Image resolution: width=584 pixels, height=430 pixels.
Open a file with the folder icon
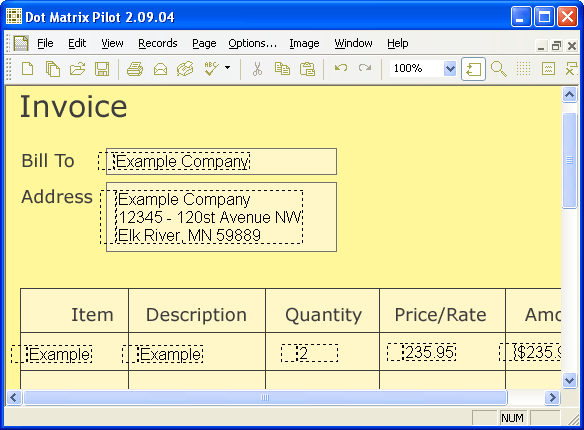click(77, 69)
